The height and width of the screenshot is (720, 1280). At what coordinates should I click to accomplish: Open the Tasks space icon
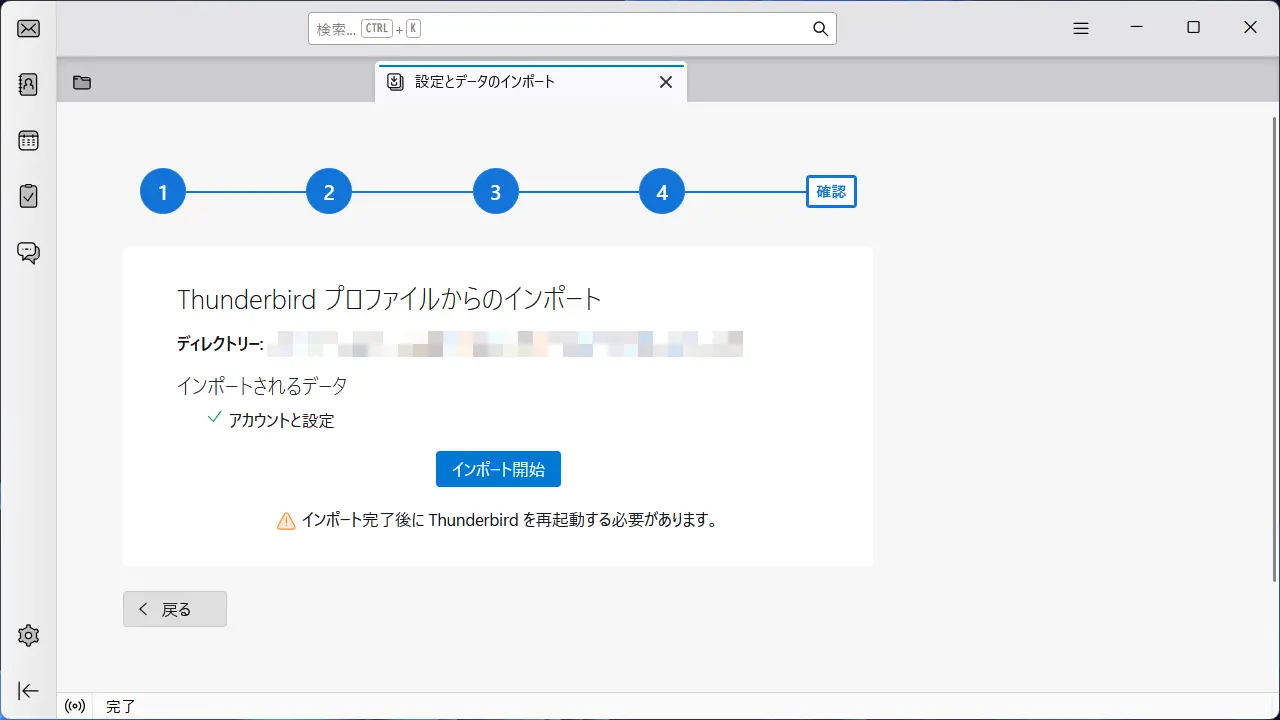coord(28,196)
